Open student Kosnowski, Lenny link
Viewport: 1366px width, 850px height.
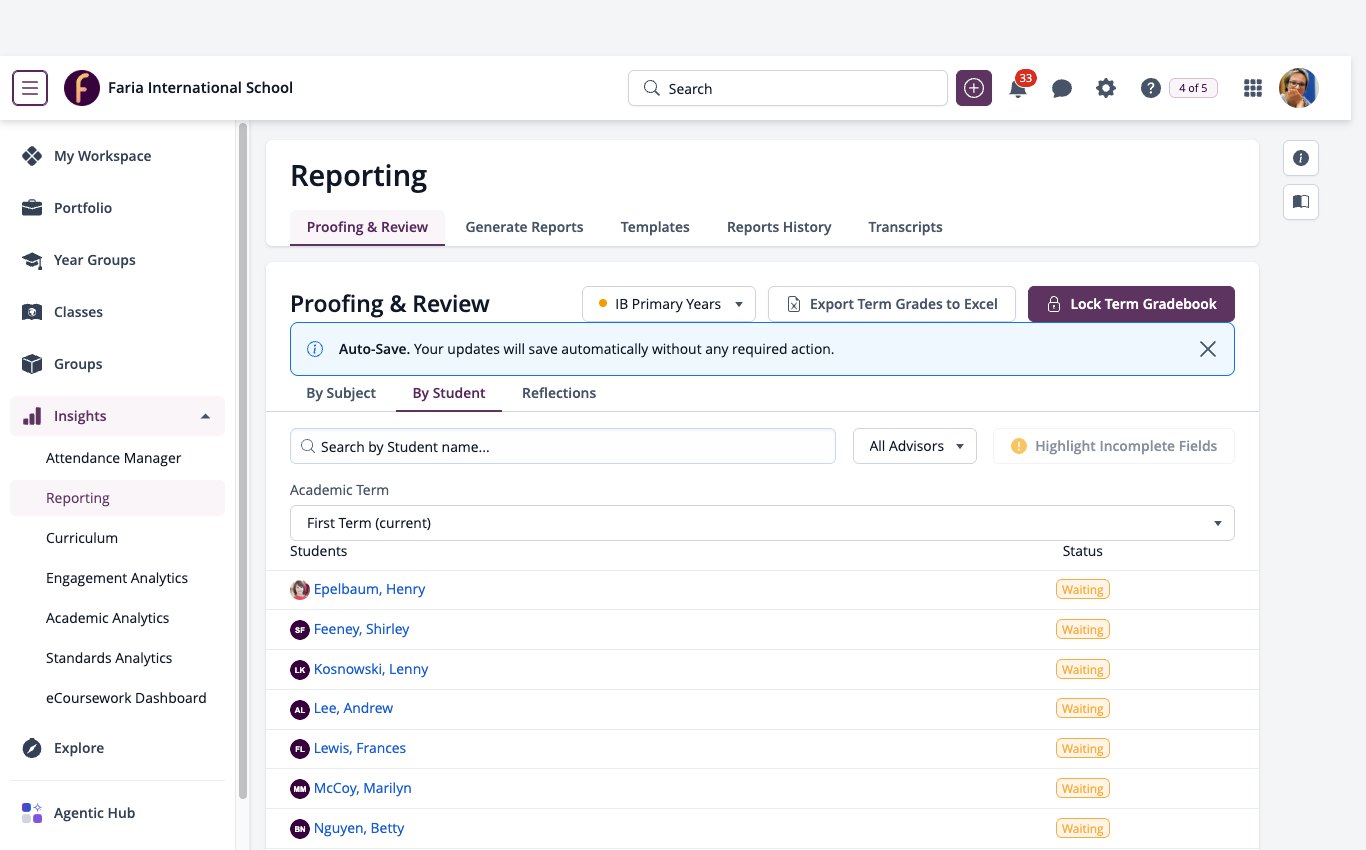click(x=371, y=669)
